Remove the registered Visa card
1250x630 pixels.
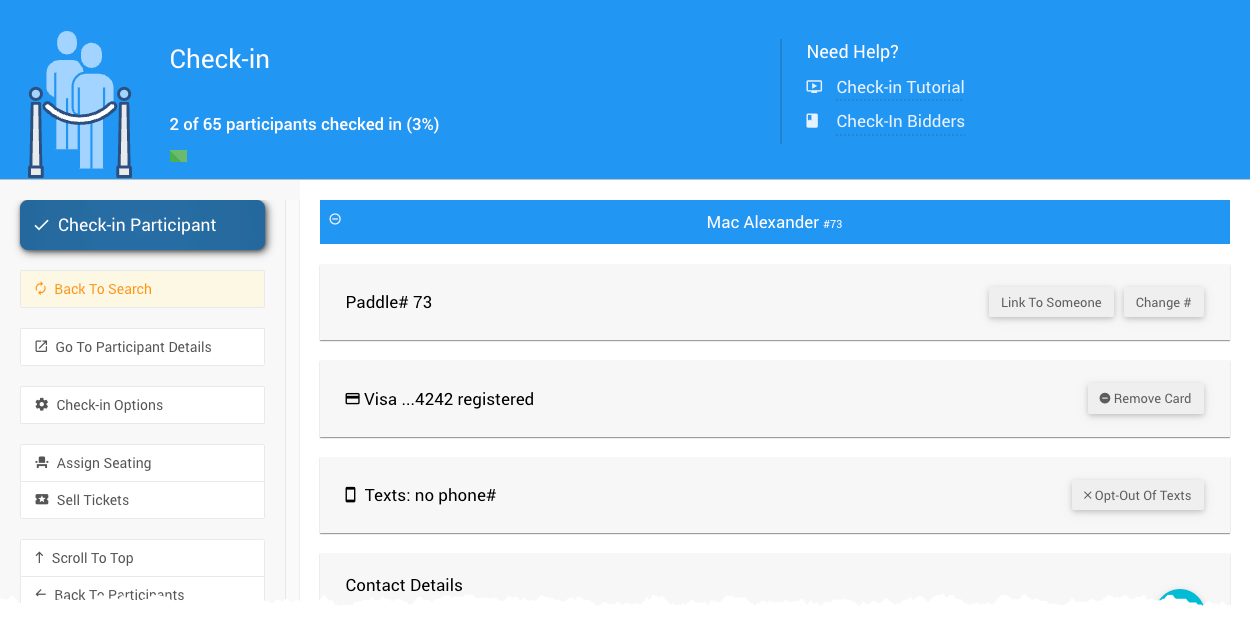(1145, 398)
